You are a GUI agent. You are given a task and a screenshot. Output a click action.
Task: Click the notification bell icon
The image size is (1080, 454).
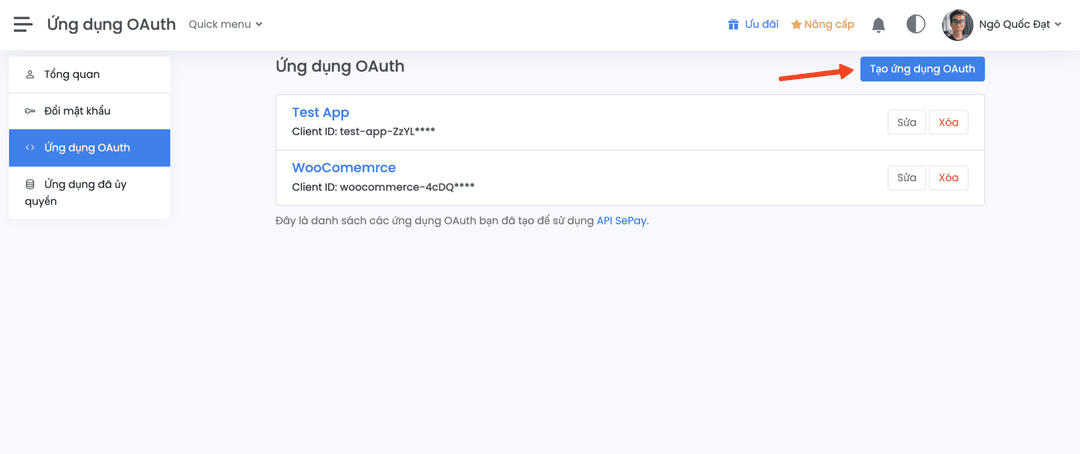(878, 25)
